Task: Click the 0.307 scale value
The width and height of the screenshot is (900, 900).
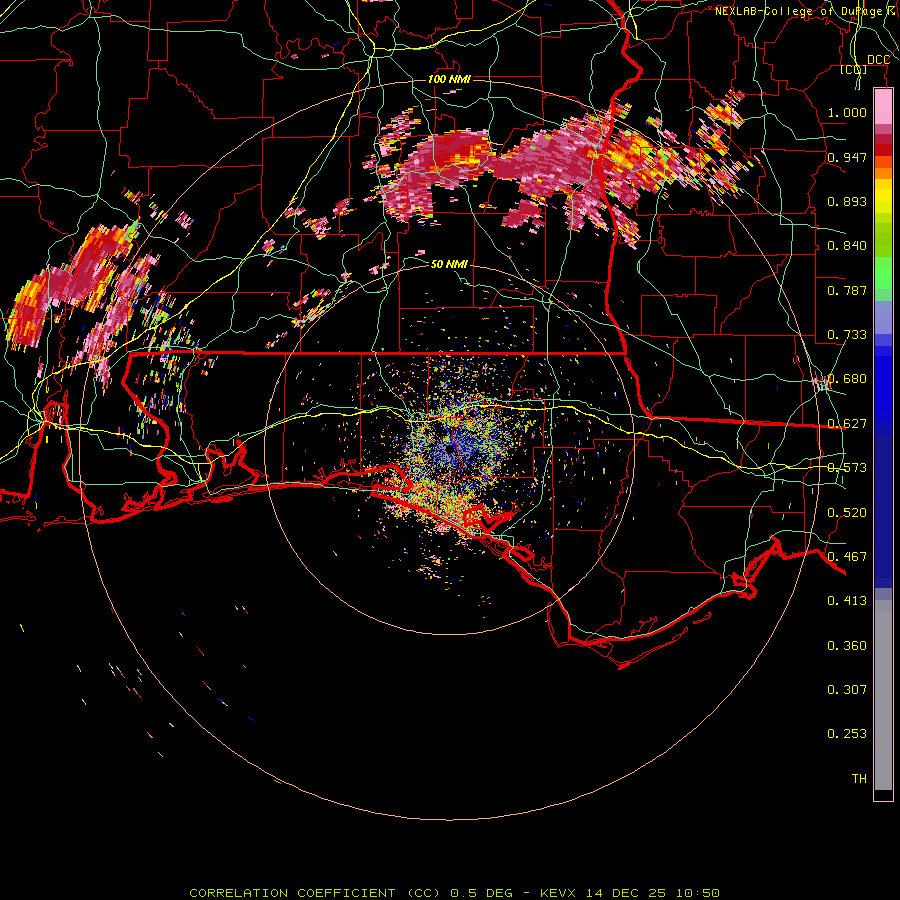Action: pyautogui.click(x=847, y=690)
